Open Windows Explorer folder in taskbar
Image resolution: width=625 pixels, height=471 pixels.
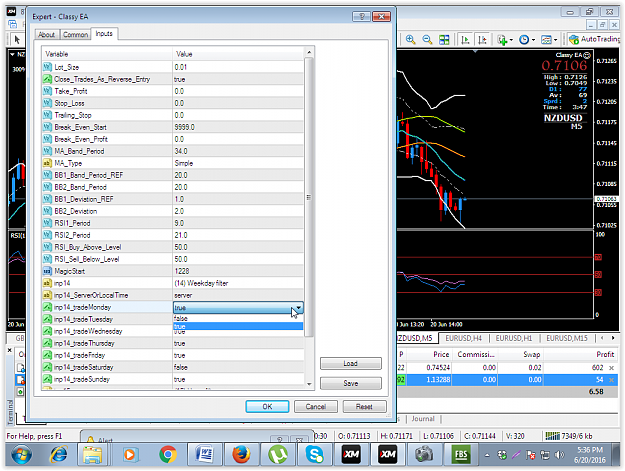92,454
